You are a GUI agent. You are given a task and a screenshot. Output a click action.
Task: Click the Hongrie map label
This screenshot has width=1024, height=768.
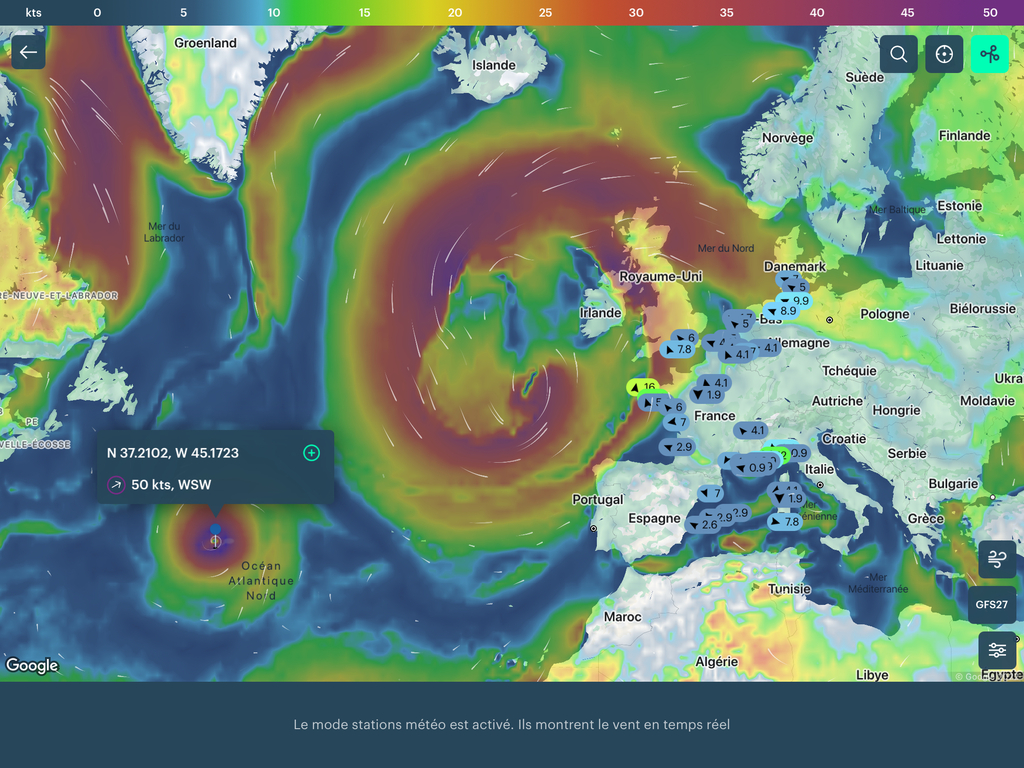click(x=896, y=411)
